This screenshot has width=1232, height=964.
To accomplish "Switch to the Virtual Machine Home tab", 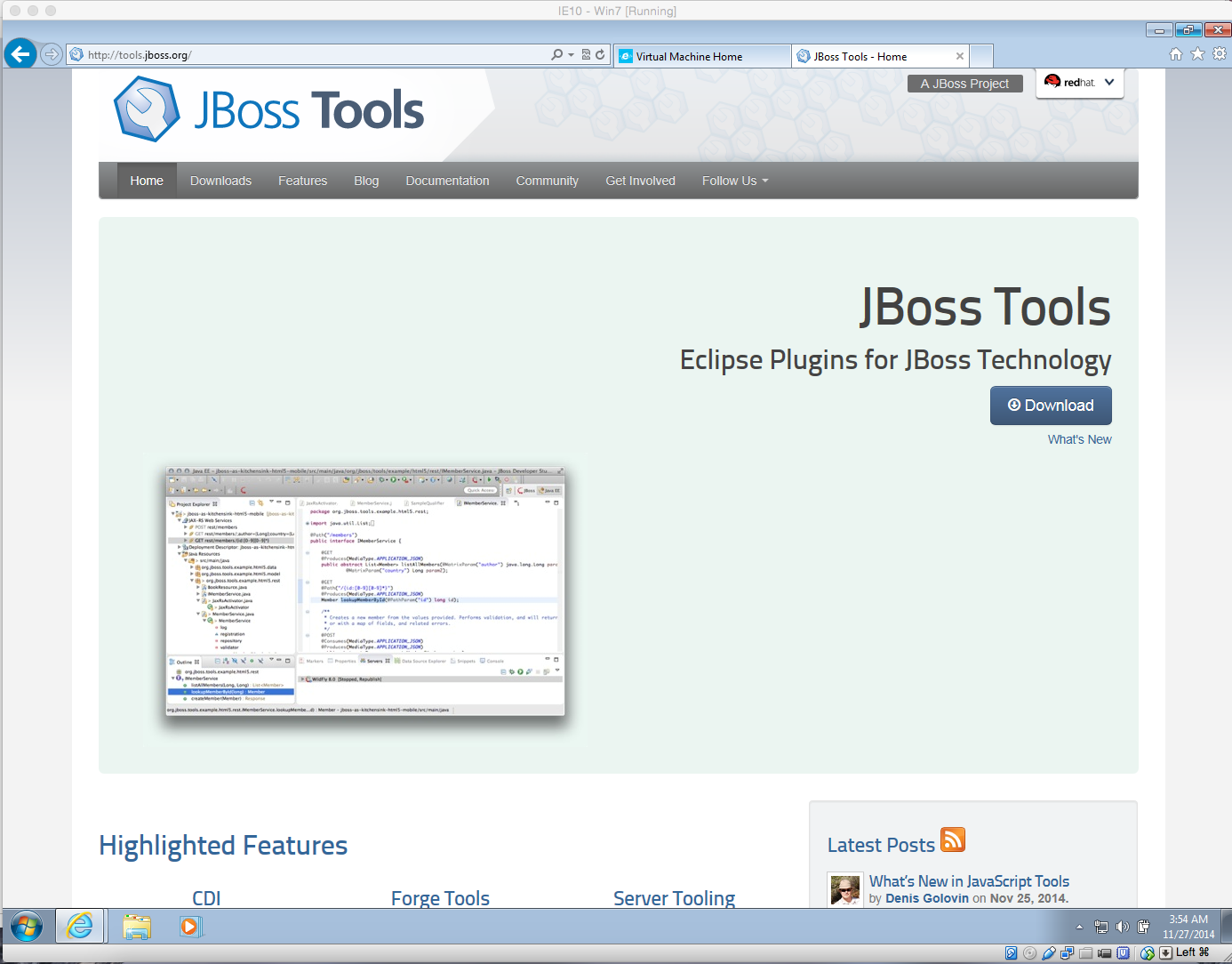I will click(x=702, y=56).
